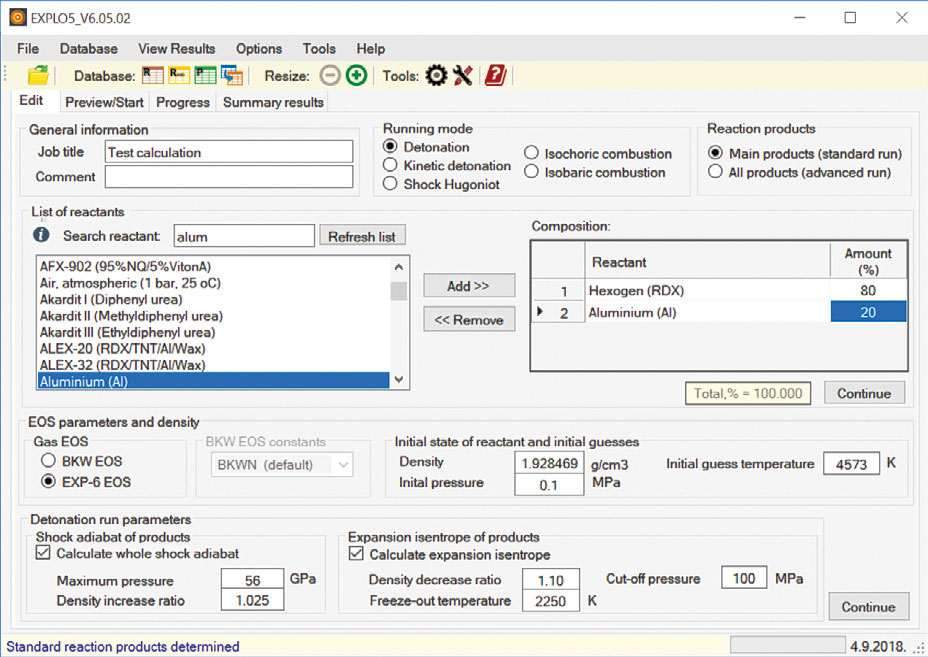Viewport: 928px width, 657px height.
Task: Click the reactant list scroll down arrow
Action: coord(399,379)
